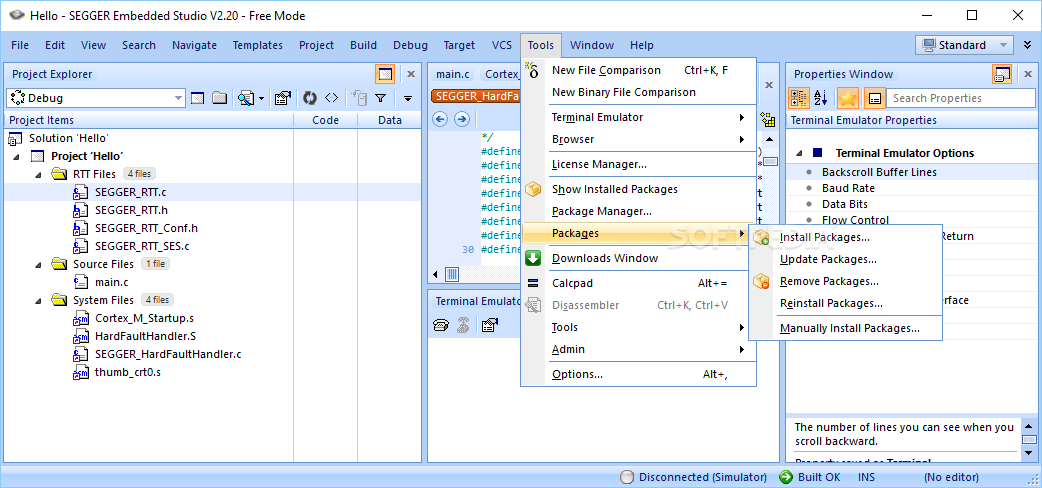Collapse the System Files folder
This screenshot has height=488, width=1042.
coord(38,301)
